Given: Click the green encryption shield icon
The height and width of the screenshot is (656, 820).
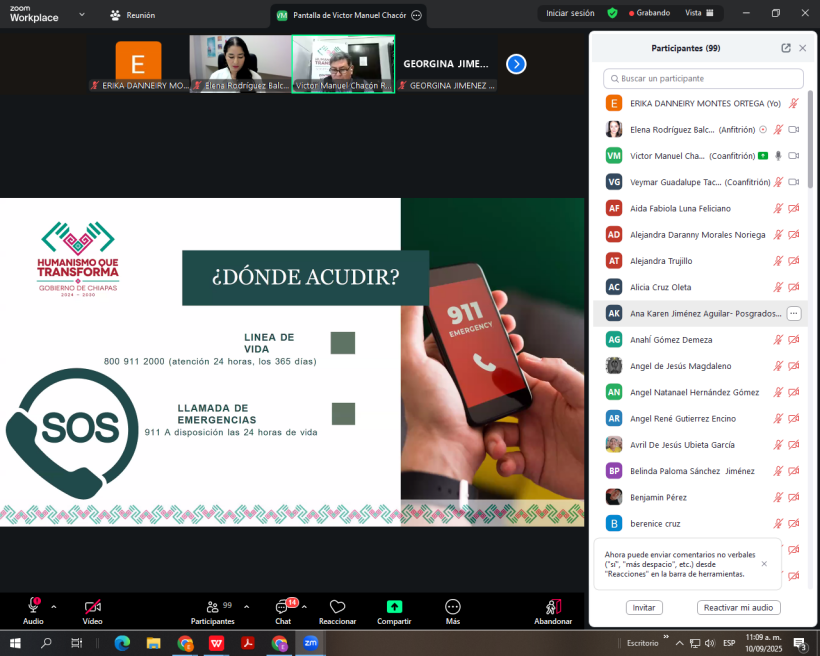Looking at the screenshot, I should (612, 13).
